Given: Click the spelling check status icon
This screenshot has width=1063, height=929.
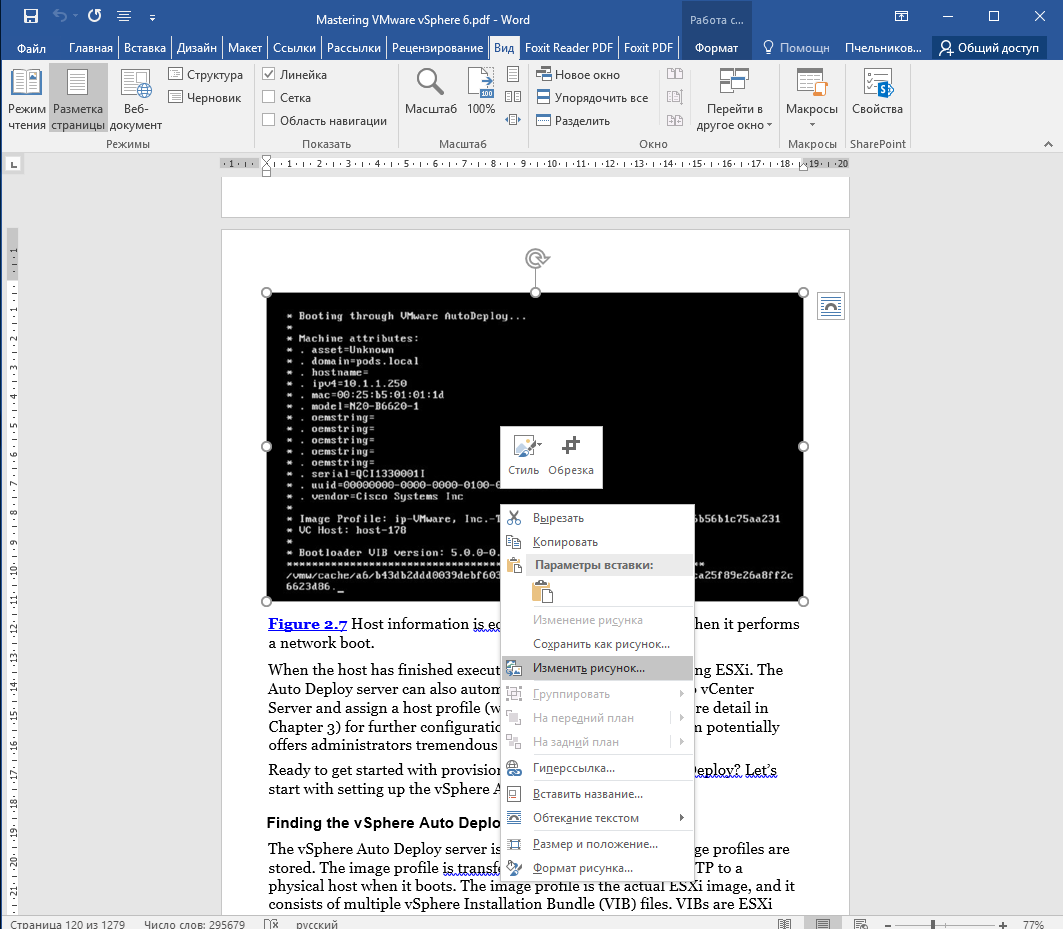Looking at the screenshot, I should point(270,924).
